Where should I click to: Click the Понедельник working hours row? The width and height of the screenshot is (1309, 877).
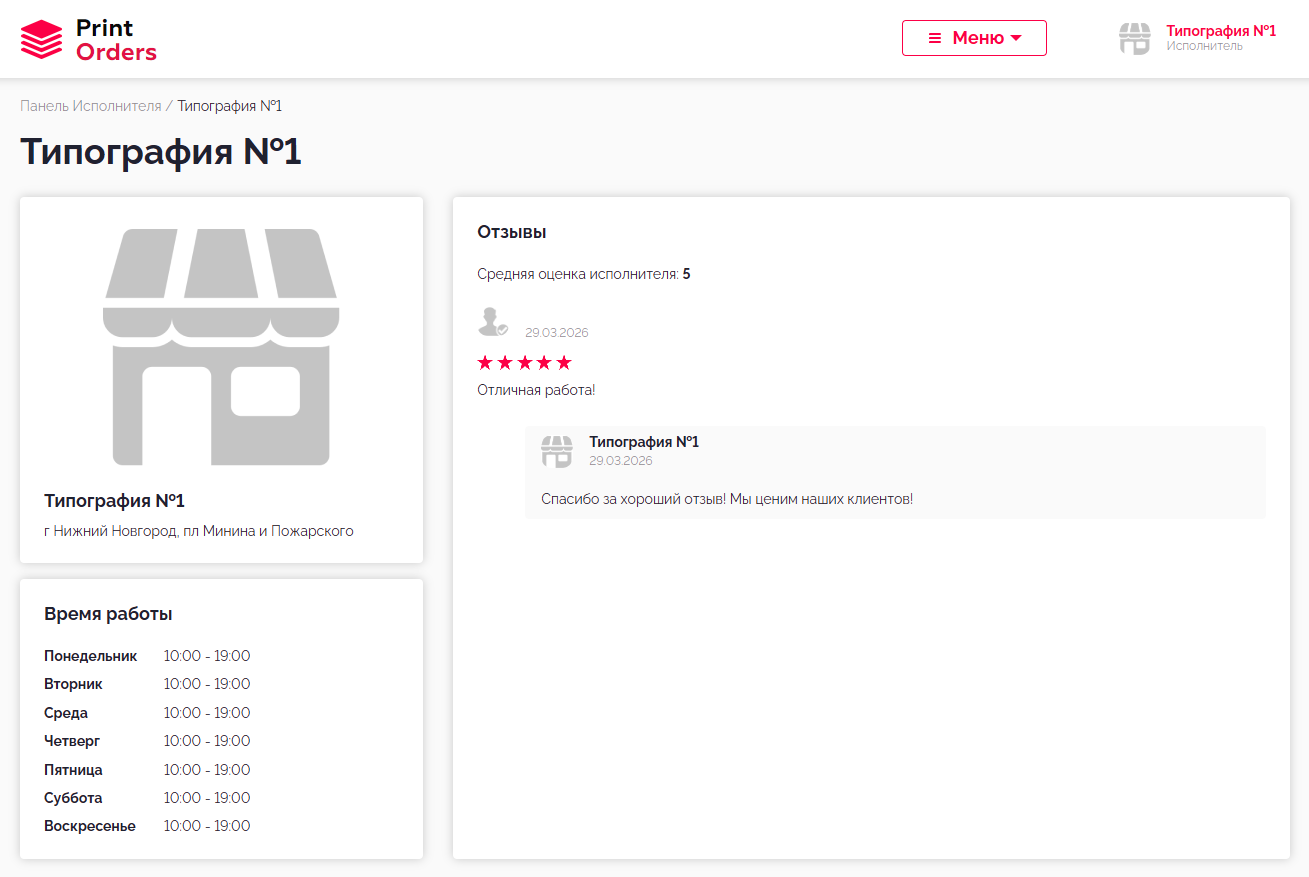pyautogui.click(x=147, y=656)
